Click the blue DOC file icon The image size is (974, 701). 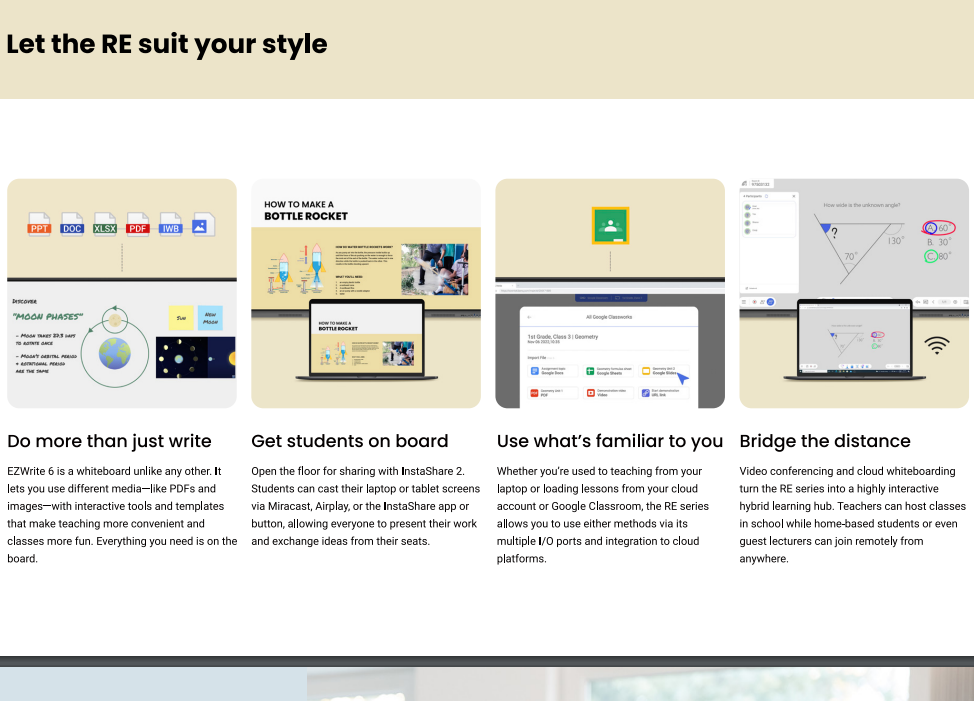pyautogui.click(x=72, y=224)
